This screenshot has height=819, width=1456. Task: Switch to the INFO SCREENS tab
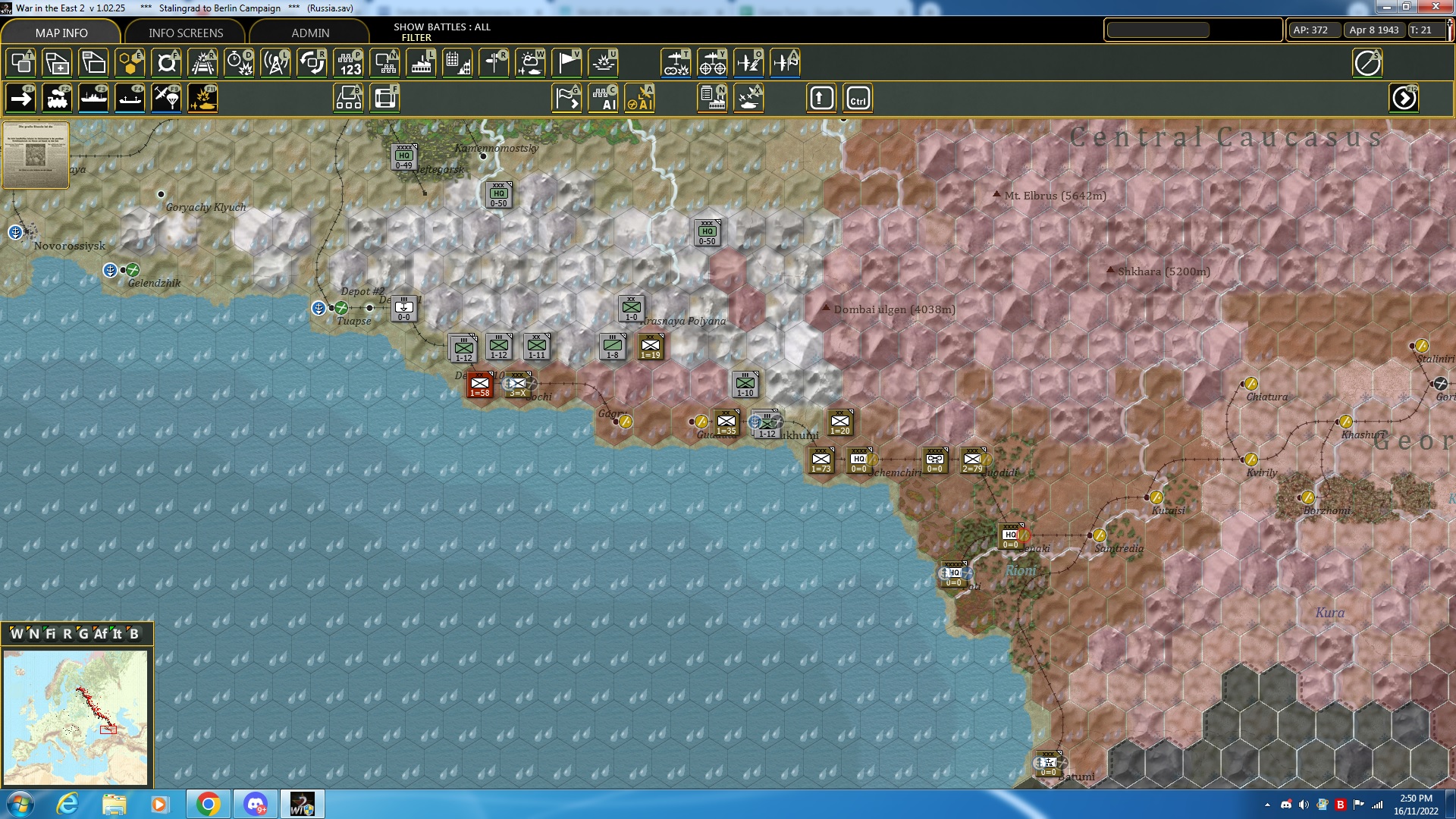(x=186, y=33)
